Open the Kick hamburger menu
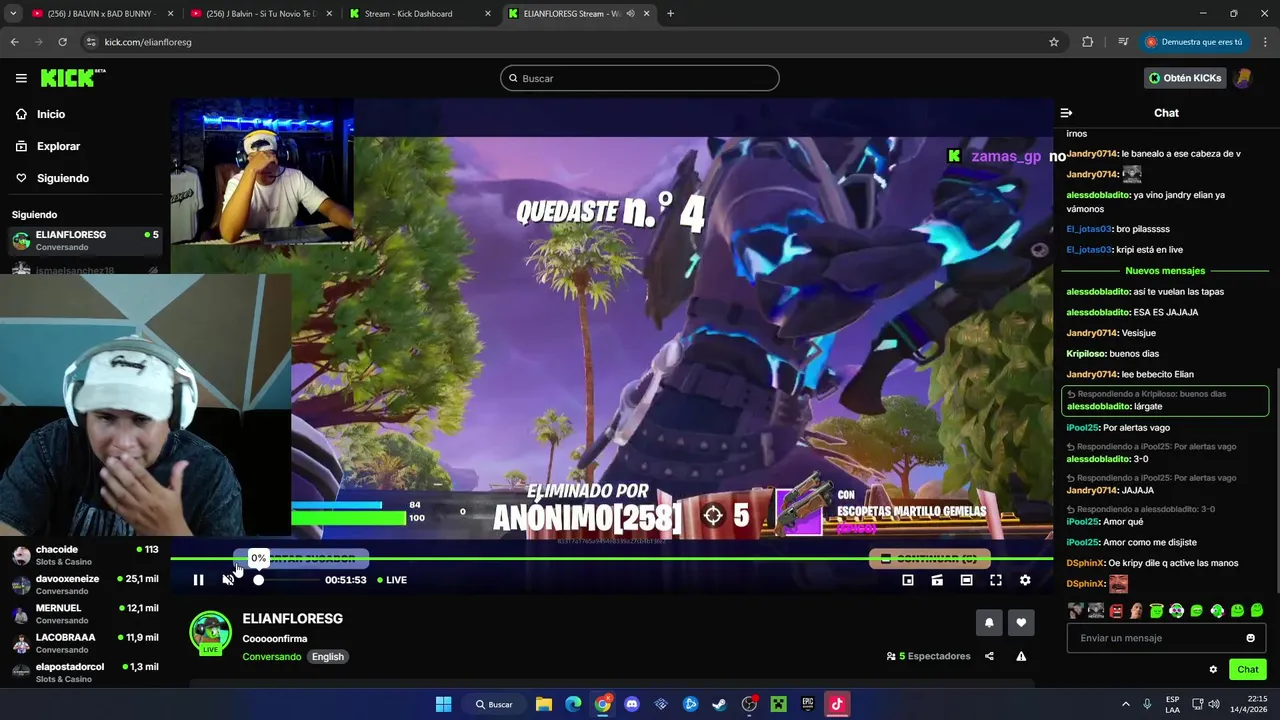Image resolution: width=1280 pixels, height=720 pixels. pyautogui.click(x=21, y=78)
